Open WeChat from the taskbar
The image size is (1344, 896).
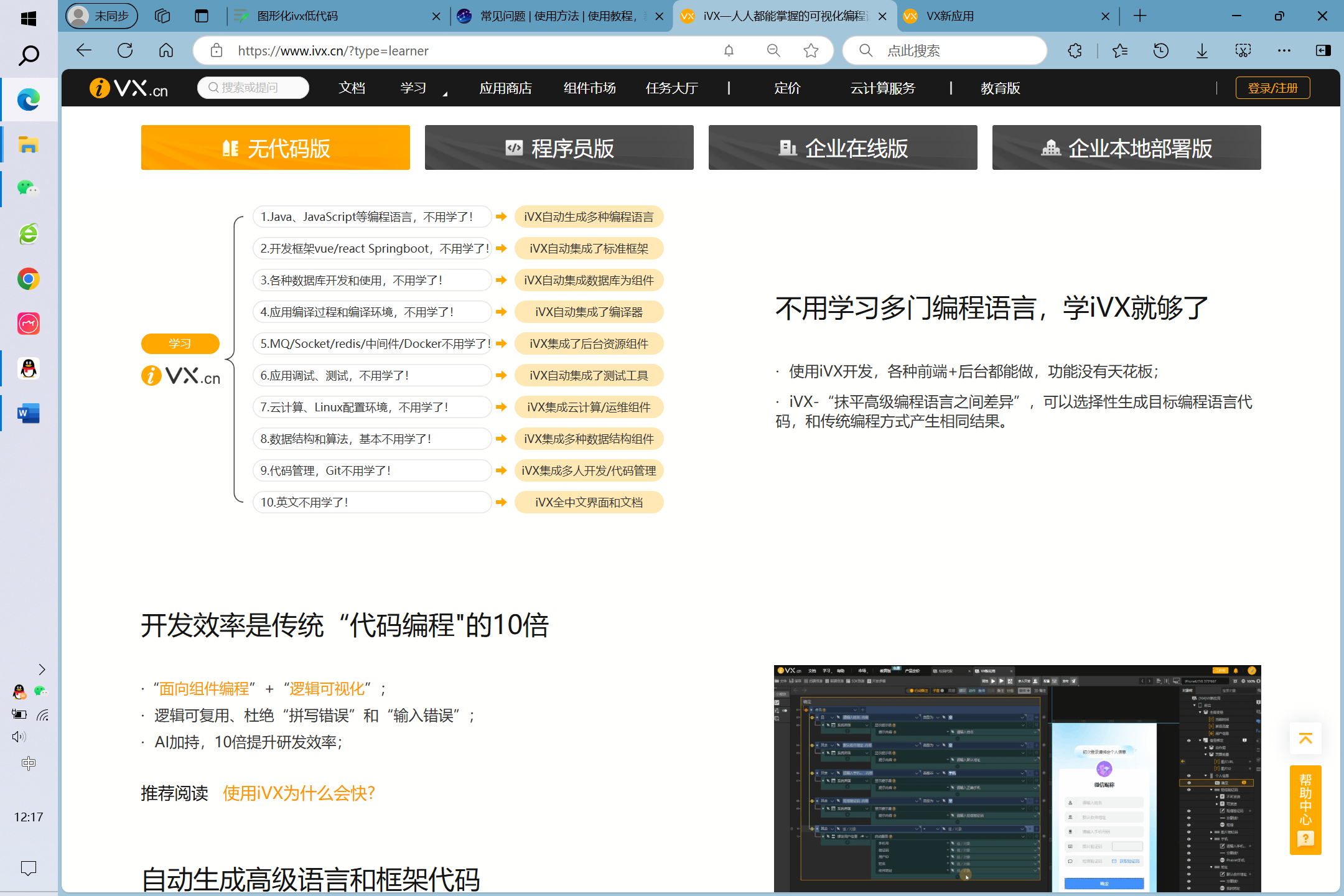click(29, 189)
